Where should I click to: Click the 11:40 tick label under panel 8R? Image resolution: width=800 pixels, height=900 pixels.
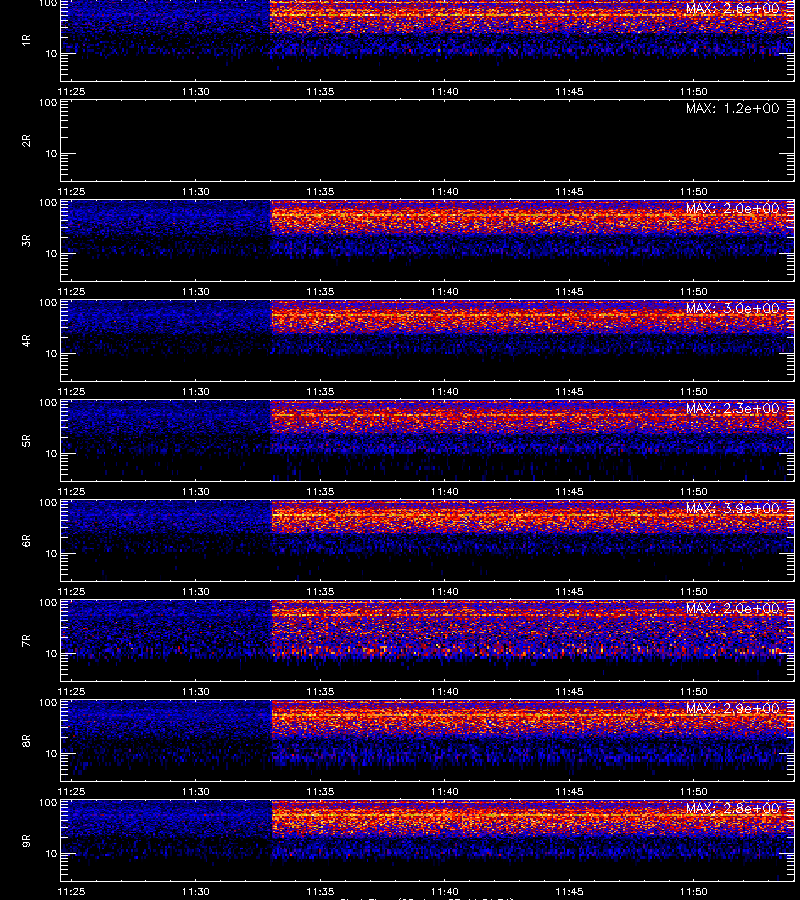tap(445, 792)
